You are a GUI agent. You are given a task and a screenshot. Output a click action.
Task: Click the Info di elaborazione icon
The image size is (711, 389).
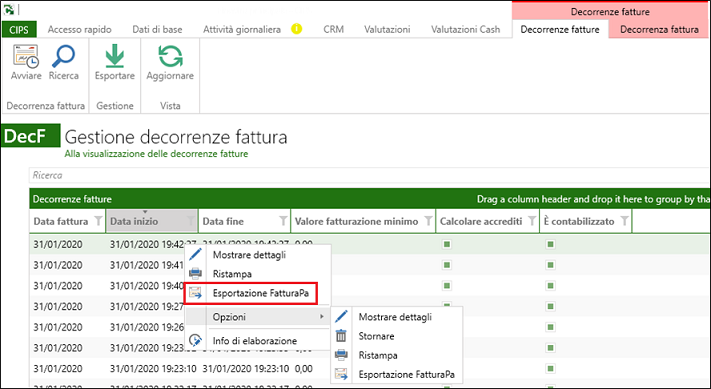pyautogui.click(x=195, y=340)
